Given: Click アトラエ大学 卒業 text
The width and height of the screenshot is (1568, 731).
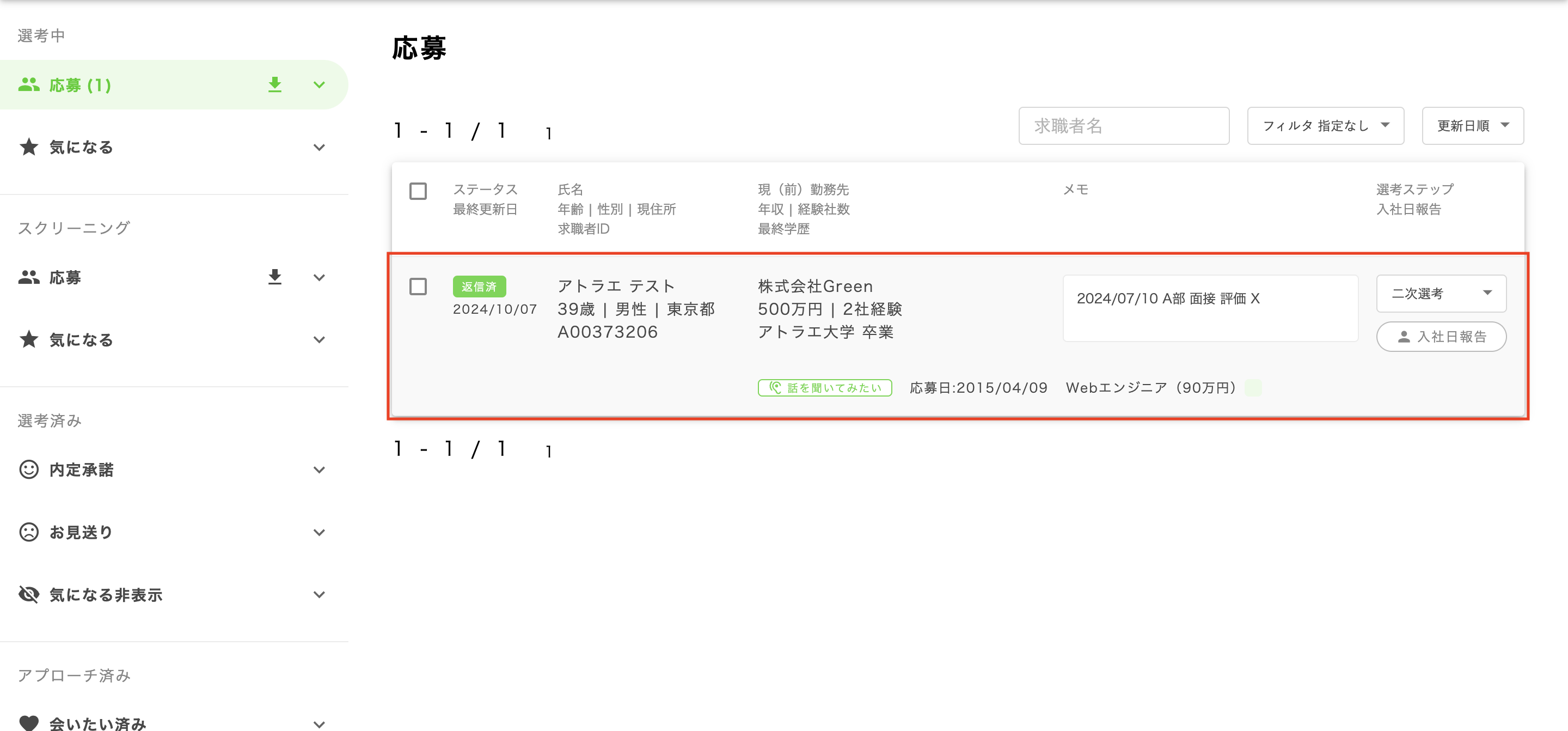Looking at the screenshot, I should (825, 332).
